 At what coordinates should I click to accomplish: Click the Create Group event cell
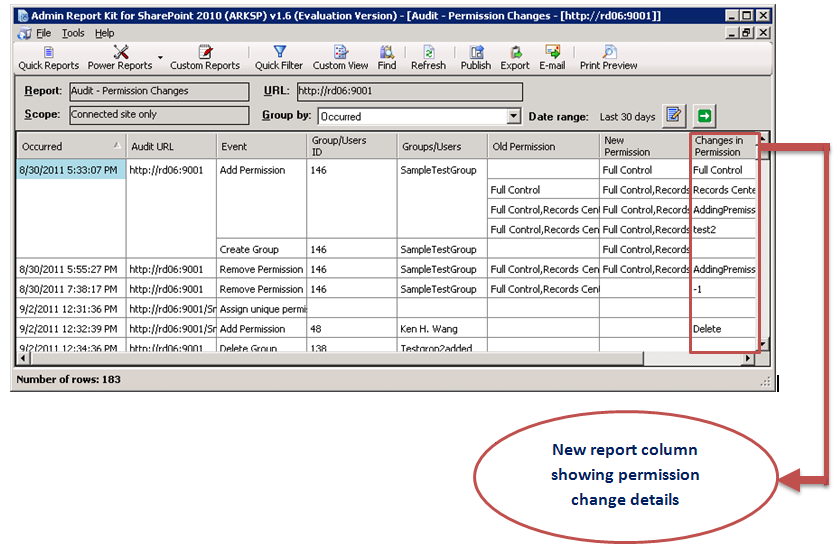262,249
